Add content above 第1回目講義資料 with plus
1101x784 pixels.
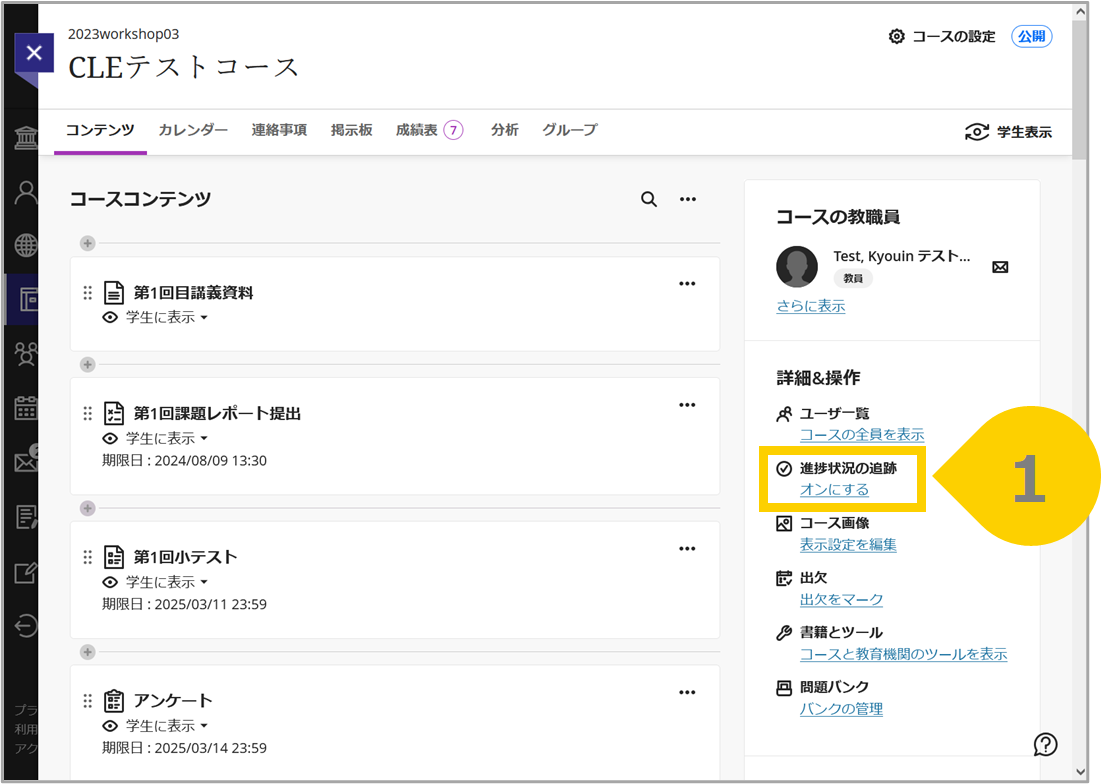[x=88, y=244]
